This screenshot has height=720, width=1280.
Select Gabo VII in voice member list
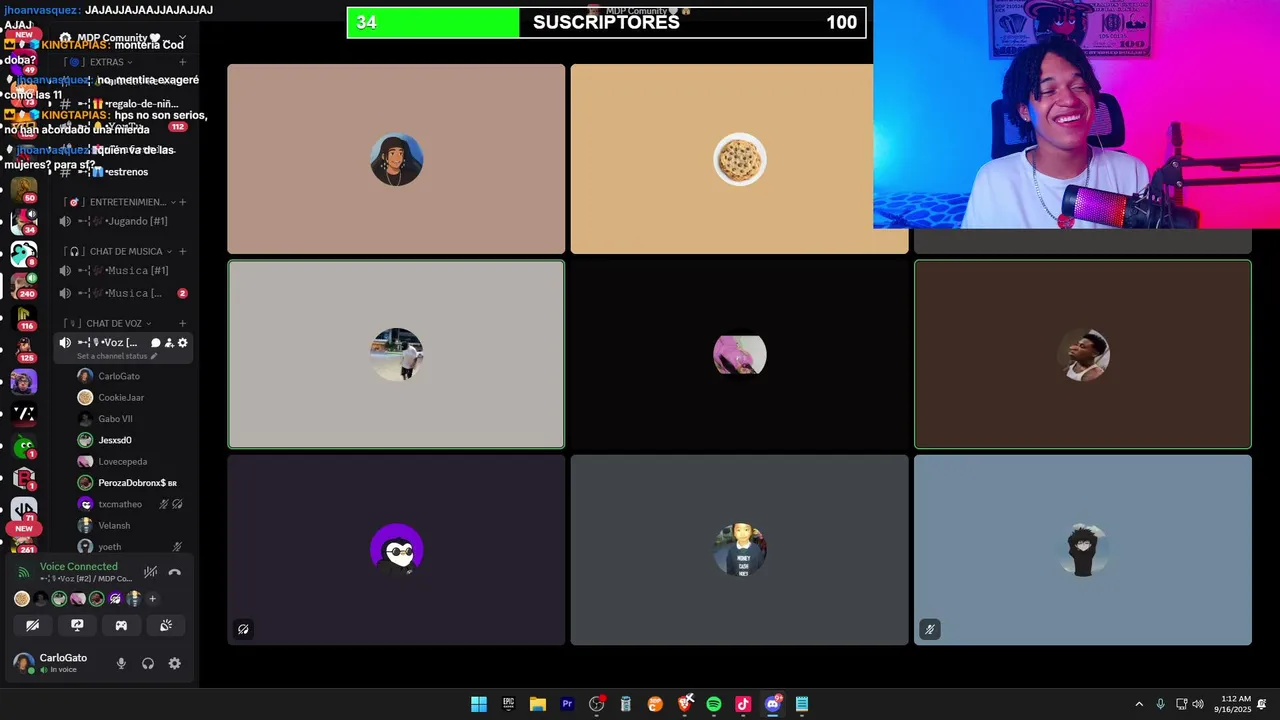pyautogui.click(x=132, y=419)
